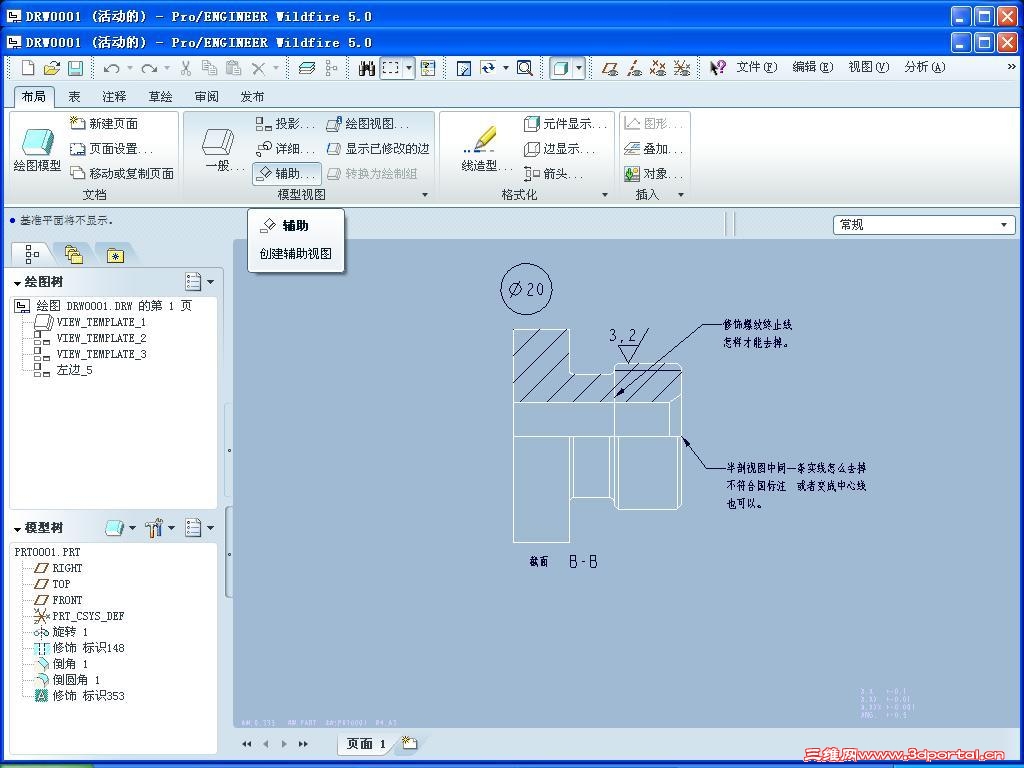Expand the toolbar overflow chevron
The width and height of the screenshot is (1024, 768).
click(x=1012, y=67)
